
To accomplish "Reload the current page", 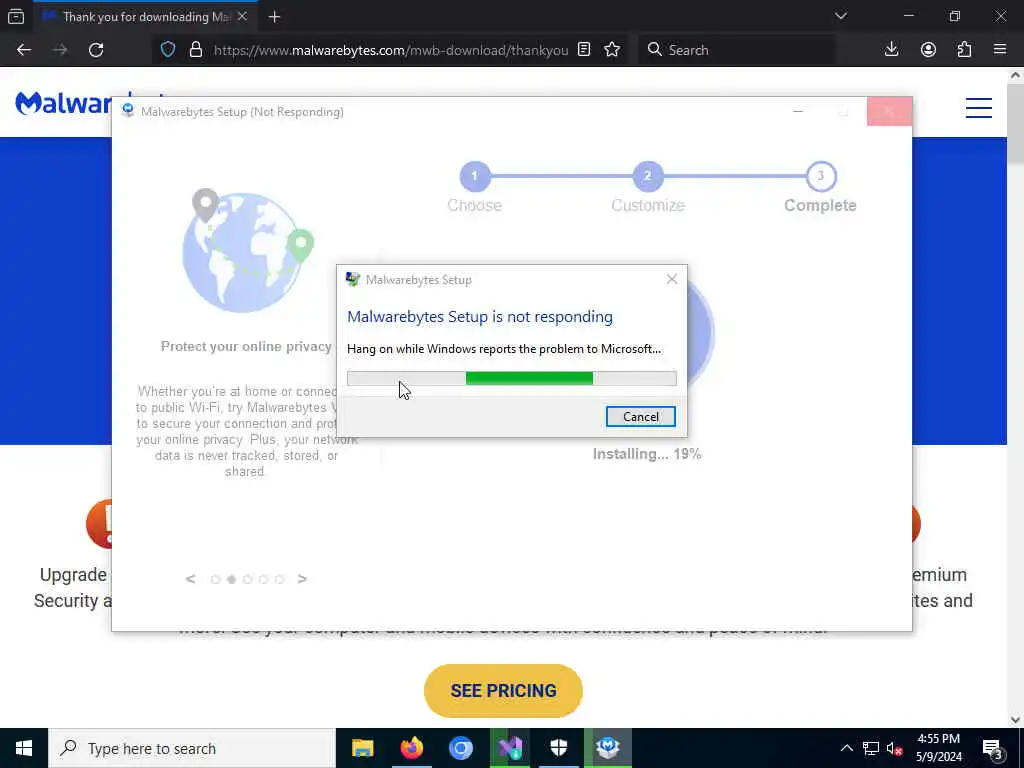I will [x=96, y=50].
